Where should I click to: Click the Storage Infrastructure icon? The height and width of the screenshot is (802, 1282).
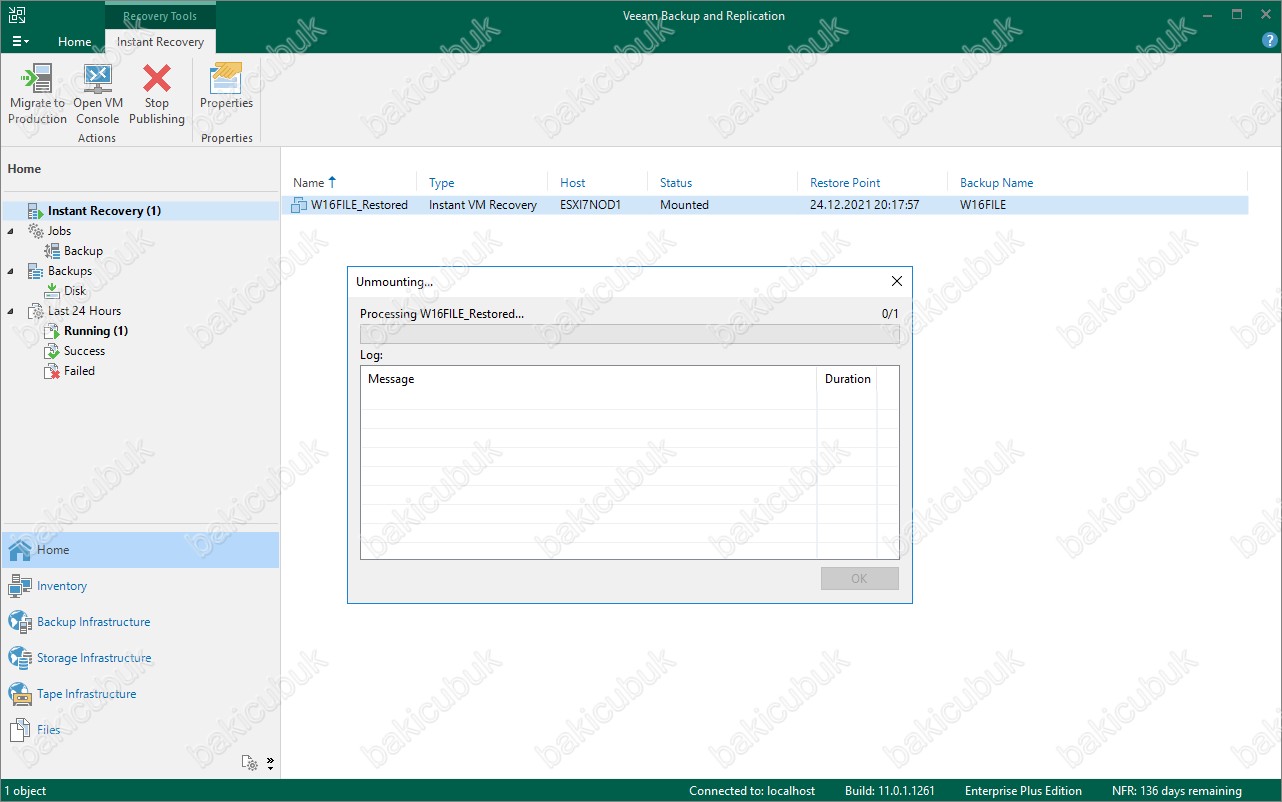coord(20,658)
